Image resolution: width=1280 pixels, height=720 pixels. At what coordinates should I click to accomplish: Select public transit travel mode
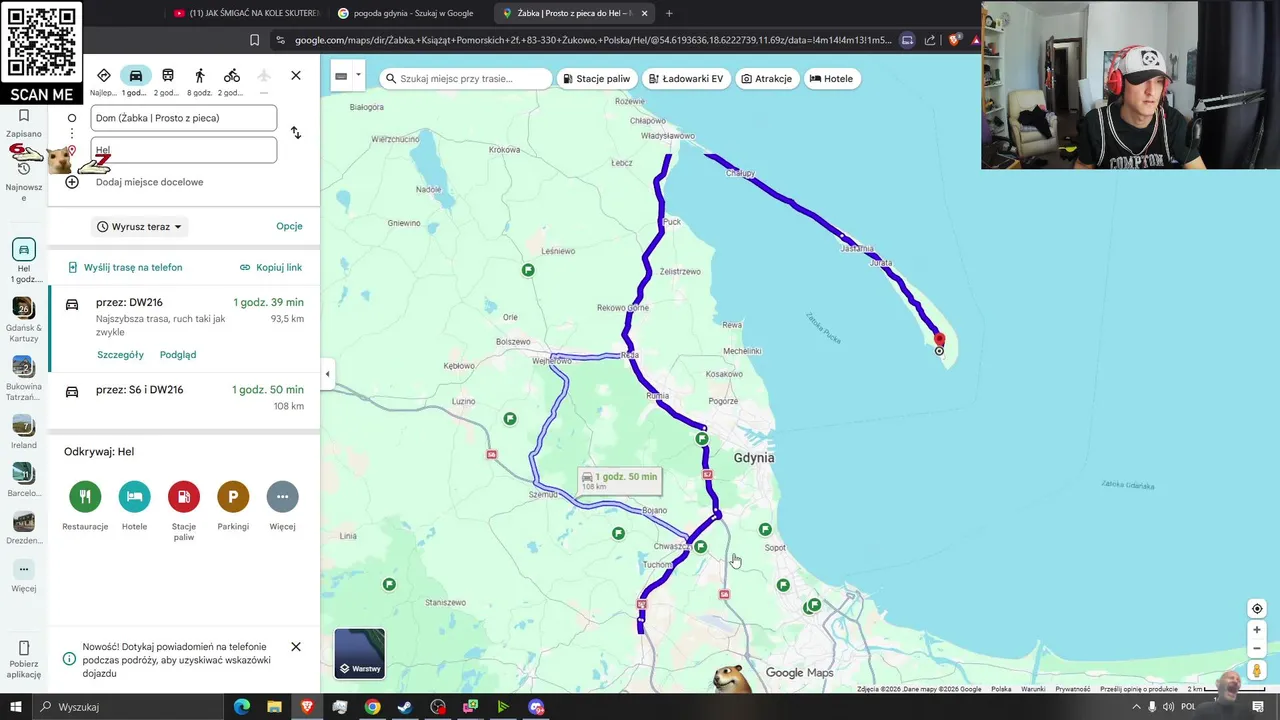click(x=168, y=76)
